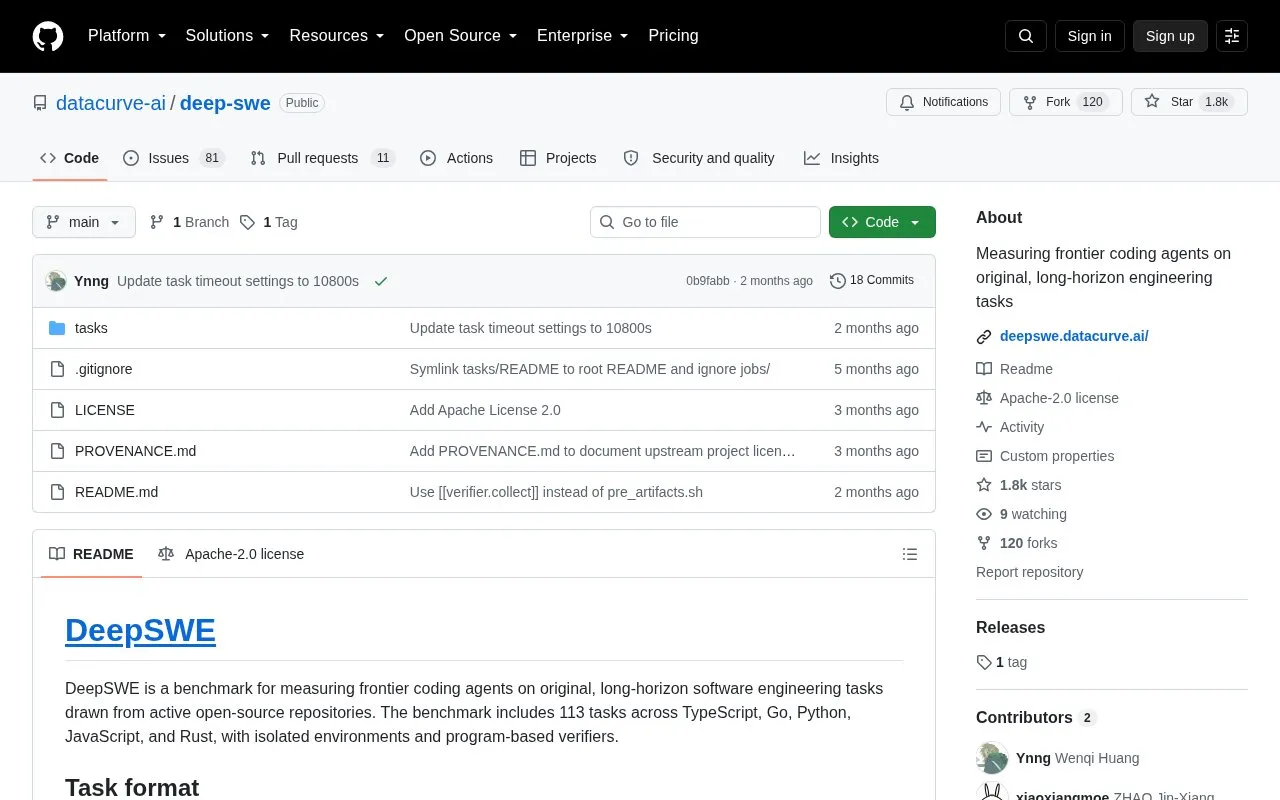1280x800 pixels.
Task: Open commit hash 0b9fabb
Action: click(708, 281)
